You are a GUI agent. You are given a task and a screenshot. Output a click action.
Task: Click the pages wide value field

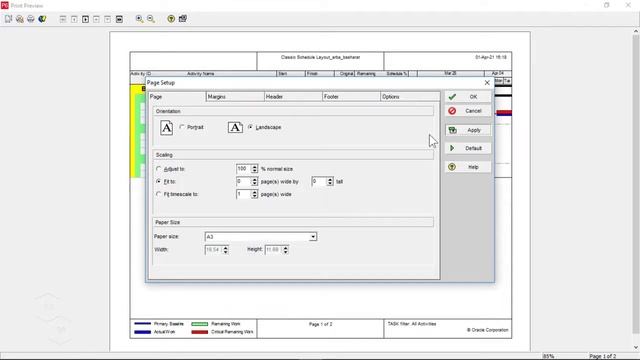point(244,182)
